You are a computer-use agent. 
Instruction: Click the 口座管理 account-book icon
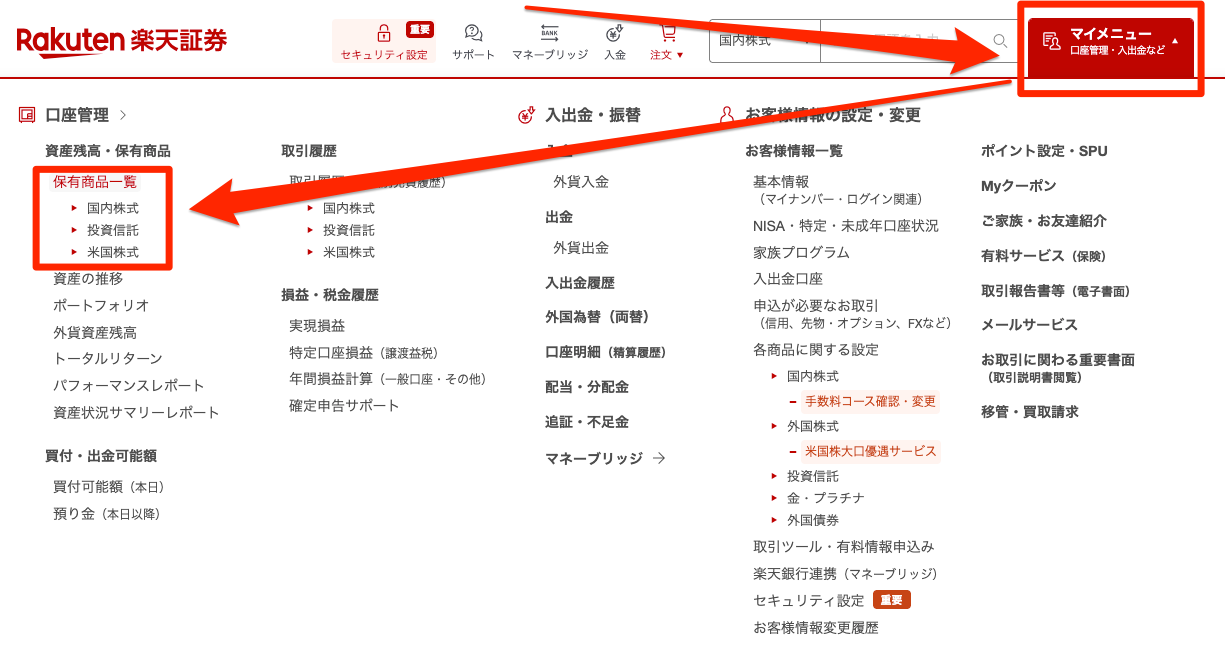pos(27,114)
